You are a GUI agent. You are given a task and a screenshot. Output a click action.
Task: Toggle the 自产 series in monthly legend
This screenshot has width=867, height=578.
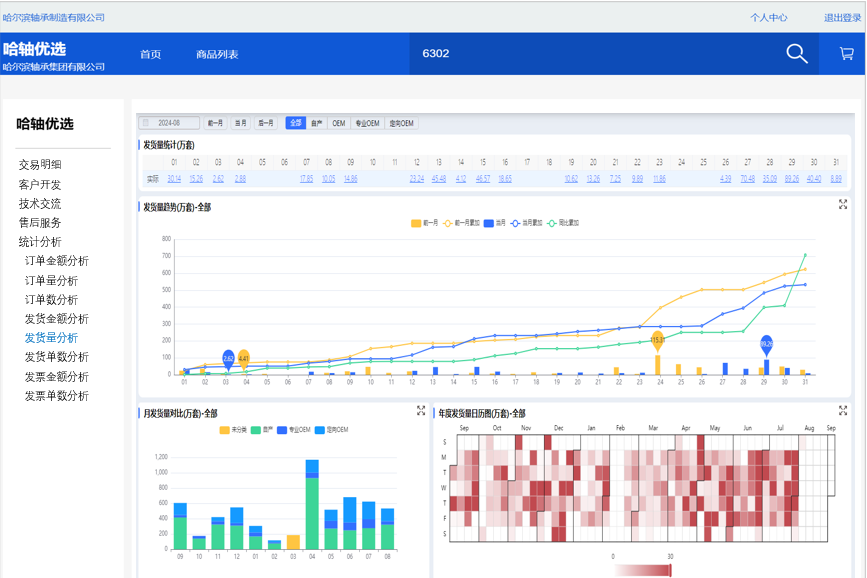point(262,430)
